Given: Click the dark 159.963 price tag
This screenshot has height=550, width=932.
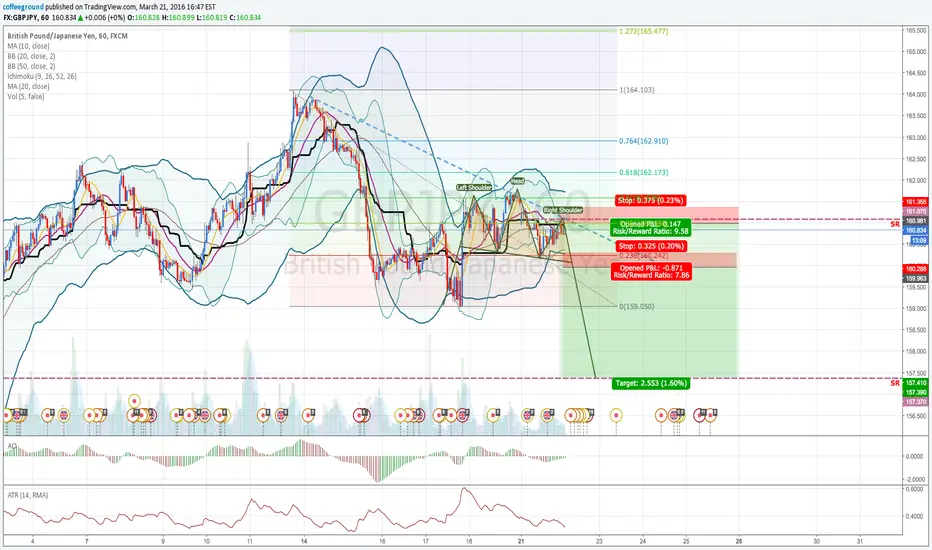Looking at the screenshot, I should point(915,278).
